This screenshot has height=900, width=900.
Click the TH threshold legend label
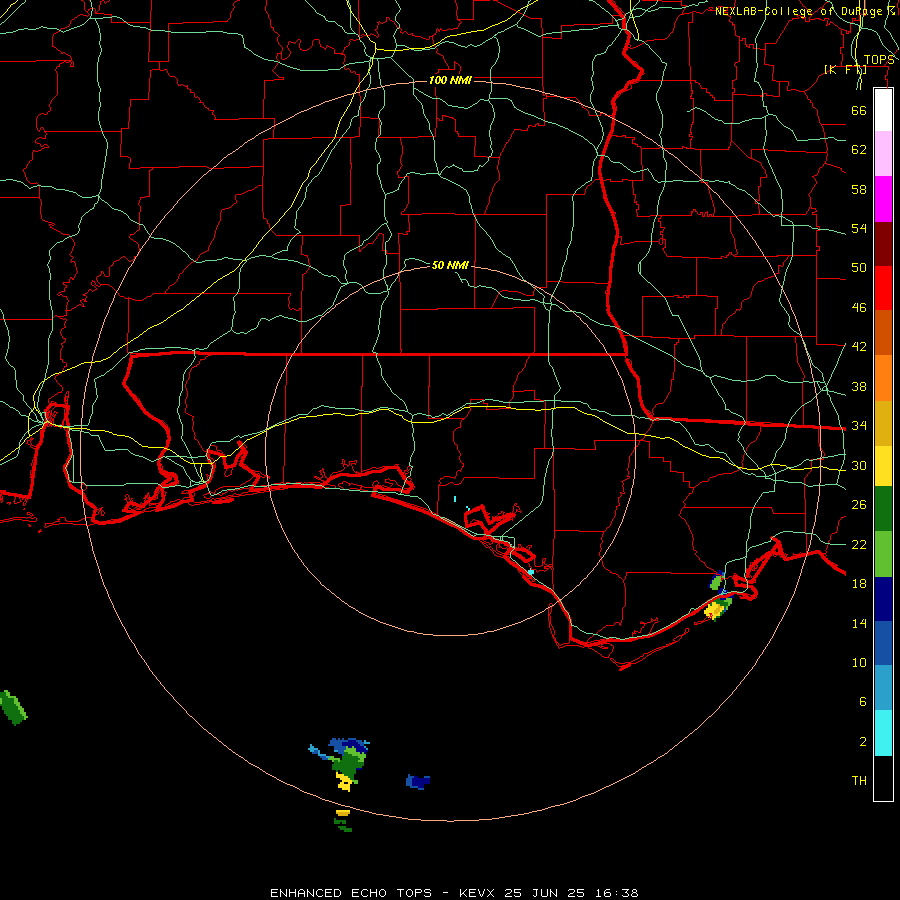pyautogui.click(x=859, y=781)
